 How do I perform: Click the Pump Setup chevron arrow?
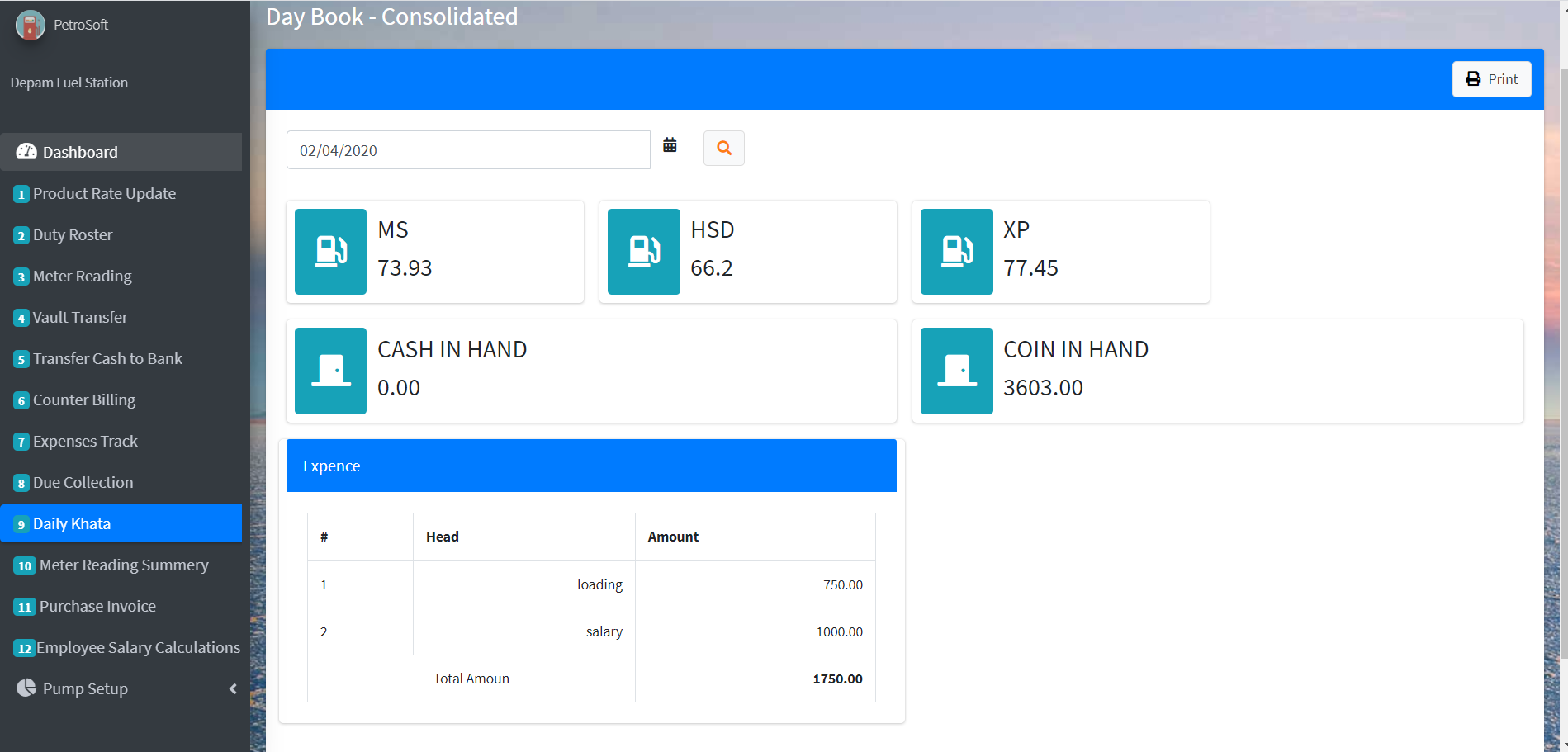(233, 688)
